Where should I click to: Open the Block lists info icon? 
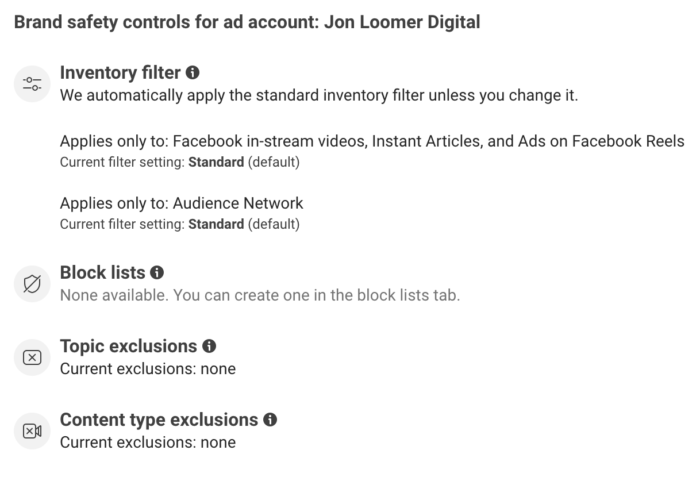(157, 272)
